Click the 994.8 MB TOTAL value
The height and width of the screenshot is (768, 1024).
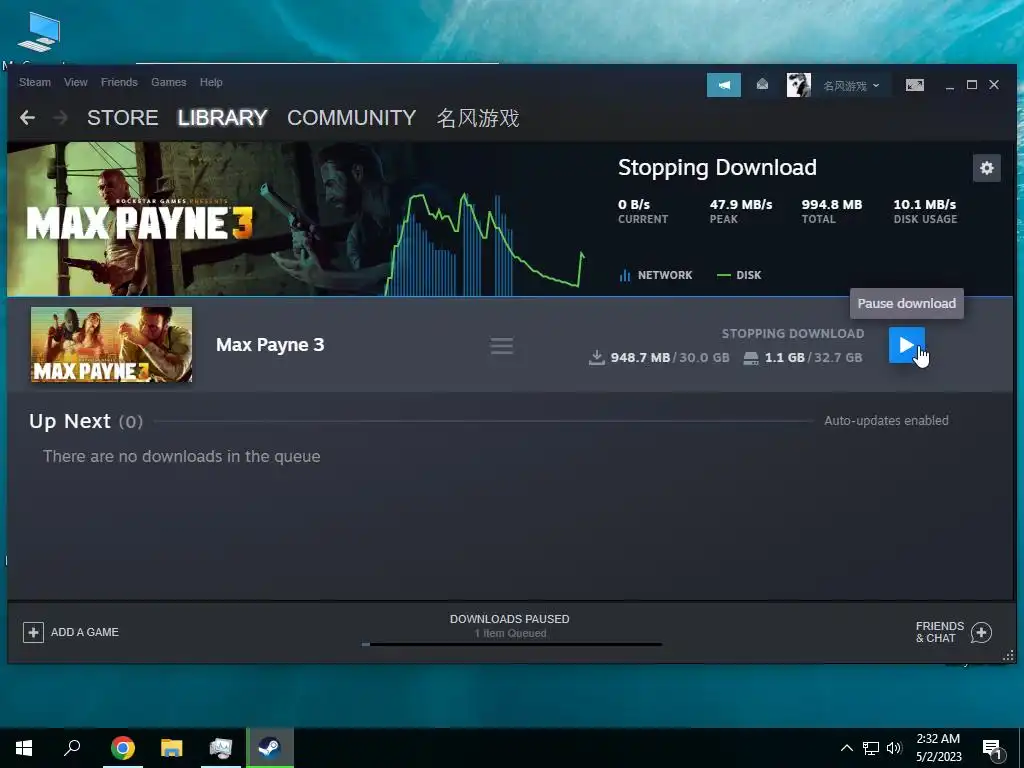click(x=831, y=204)
